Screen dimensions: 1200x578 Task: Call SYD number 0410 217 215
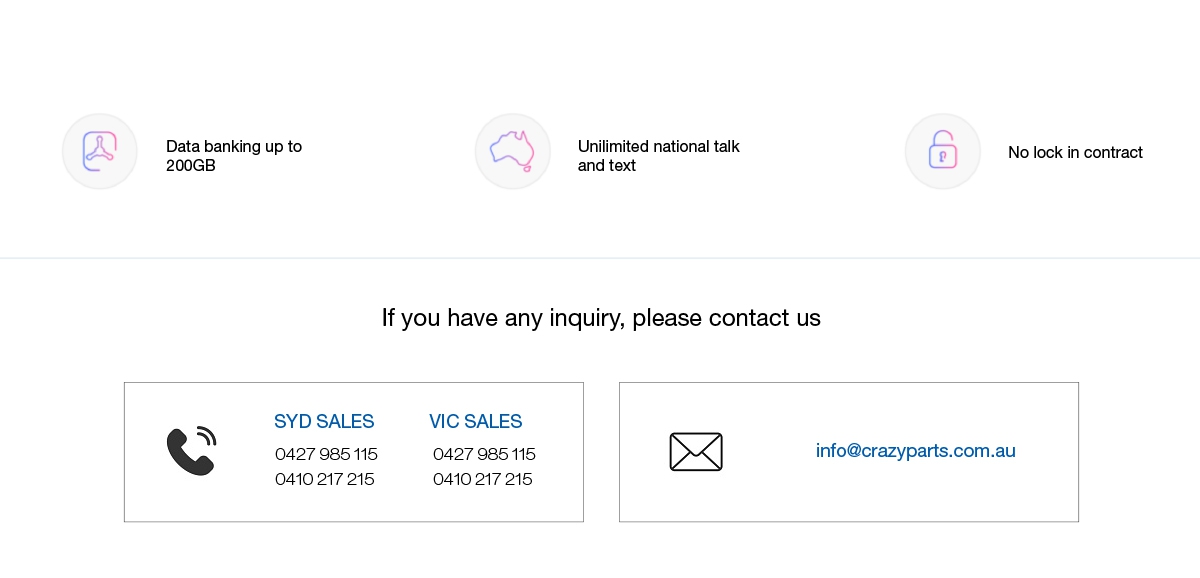point(325,479)
